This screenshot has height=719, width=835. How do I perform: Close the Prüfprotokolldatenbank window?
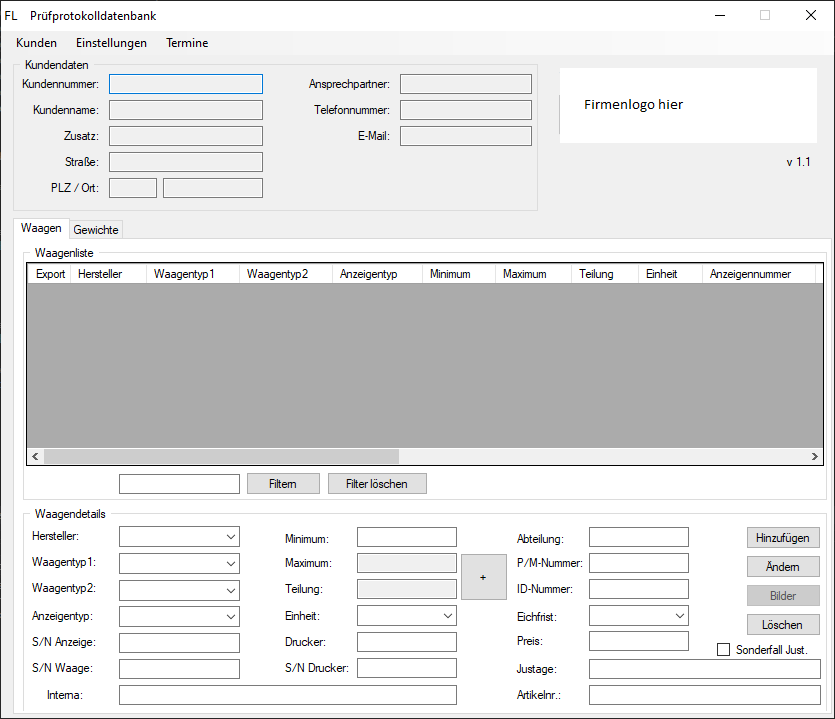(x=811, y=15)
